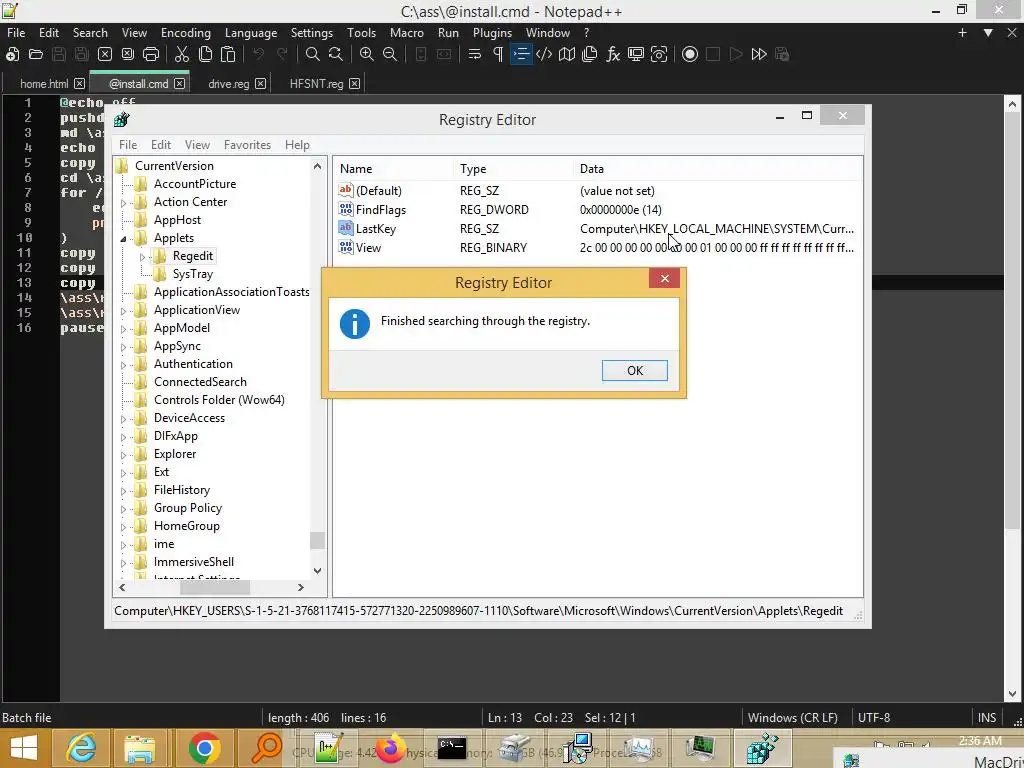Toggle the highlighted Indent Guide icon
Screen dimensions: 1024x768
521,54
